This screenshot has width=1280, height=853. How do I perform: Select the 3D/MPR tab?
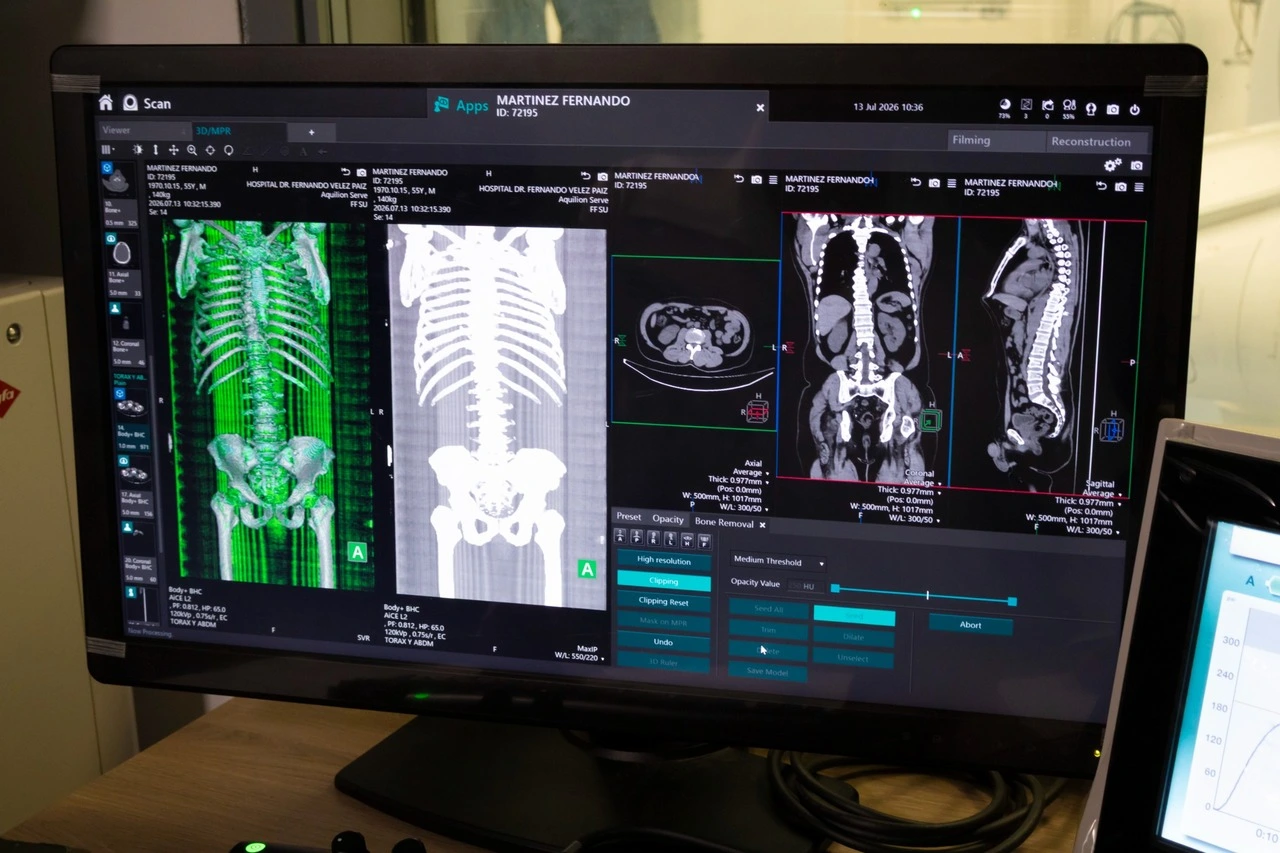(239, 131)
